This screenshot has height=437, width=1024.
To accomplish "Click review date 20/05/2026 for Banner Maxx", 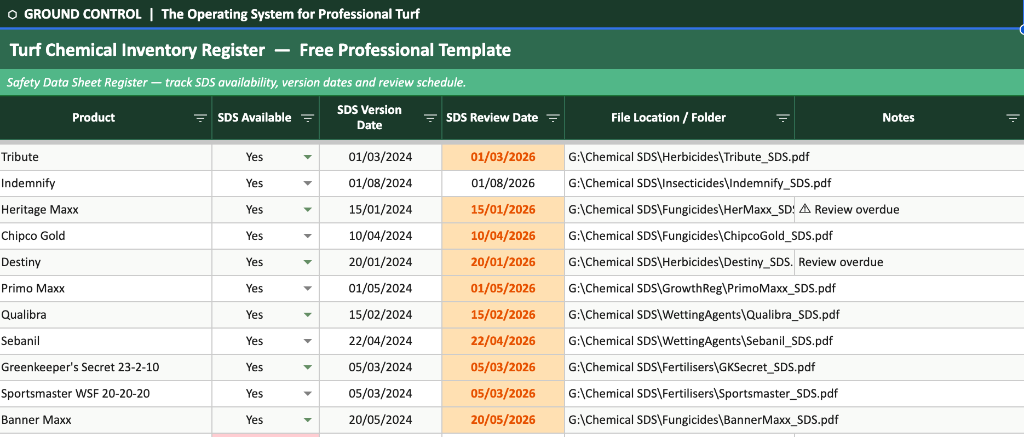I will 503,420.
